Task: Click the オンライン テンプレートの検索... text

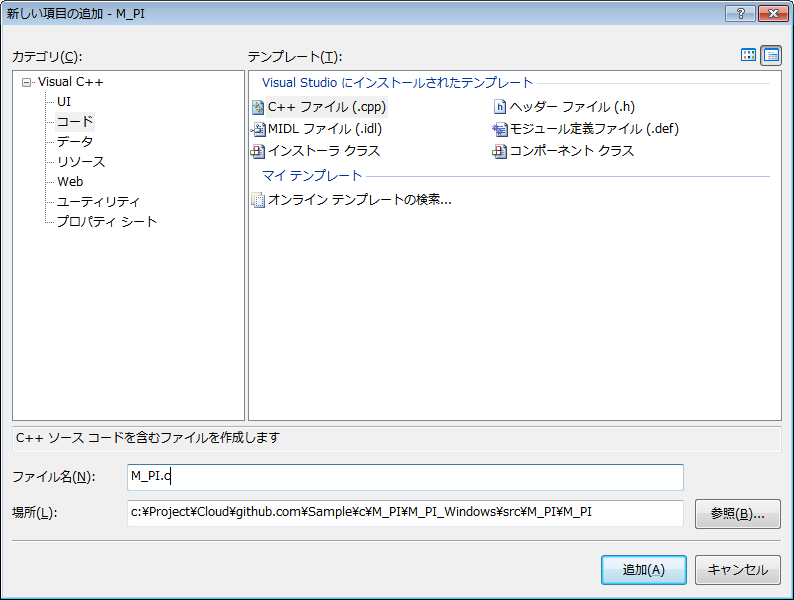Action: 360,200
